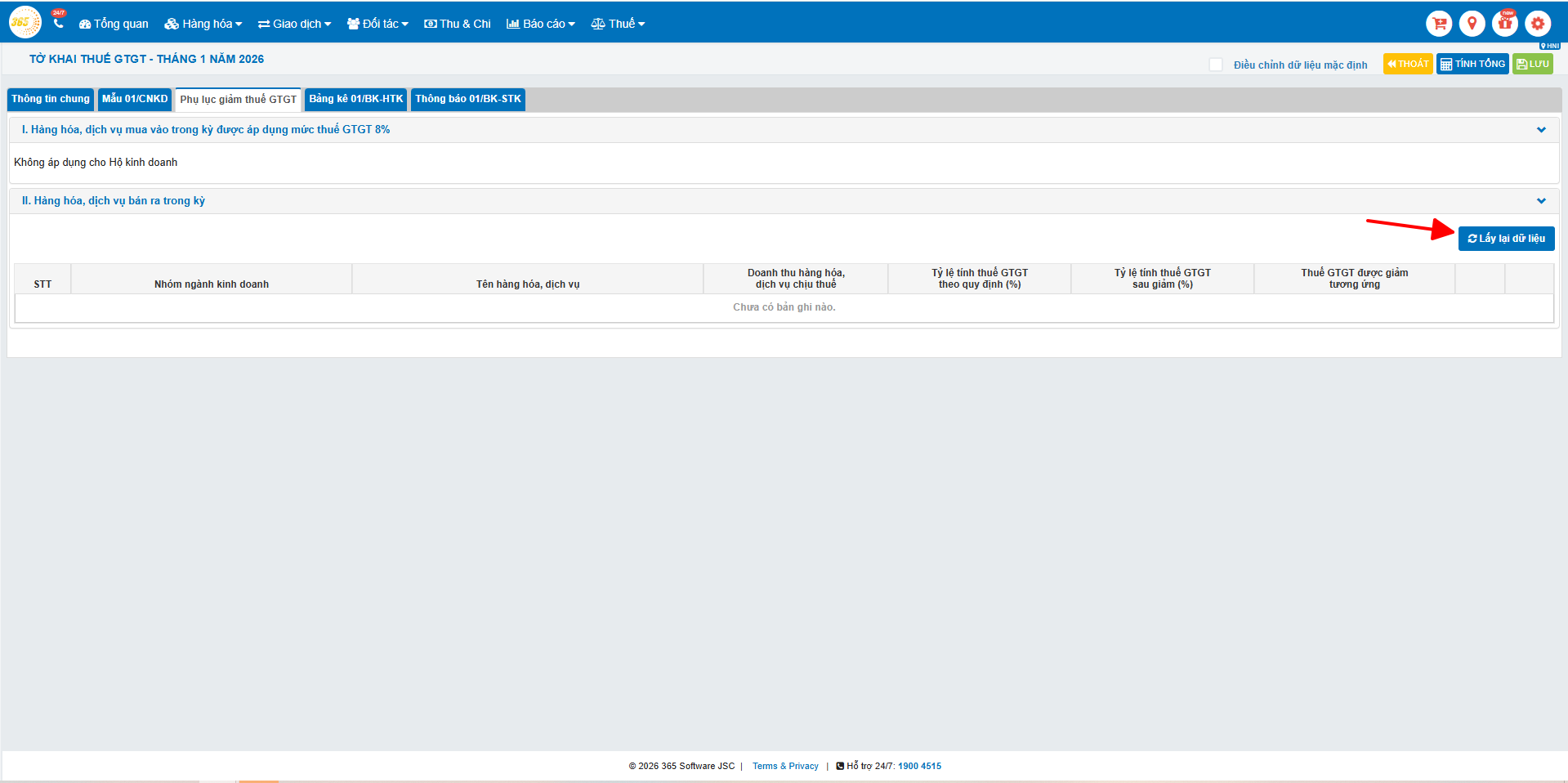
Task: Click the 365 logo icon
Action: click(25, 23)
